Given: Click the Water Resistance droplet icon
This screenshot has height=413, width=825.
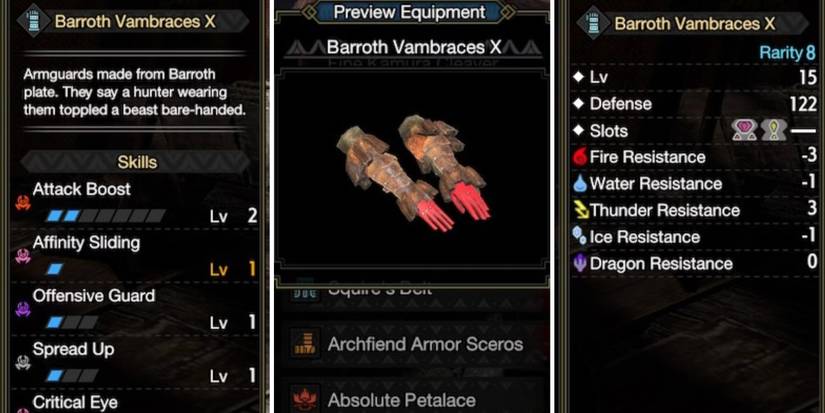Looking at the screenshot, I should [580, 184].
